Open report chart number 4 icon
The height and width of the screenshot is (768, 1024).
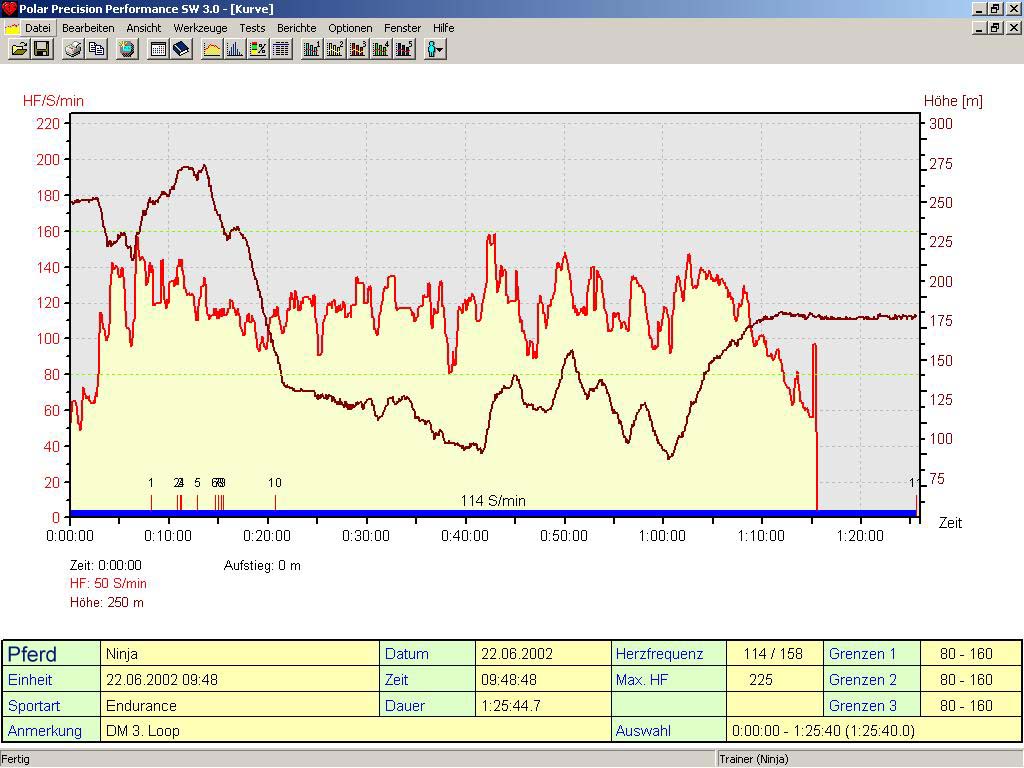[381, 49]
